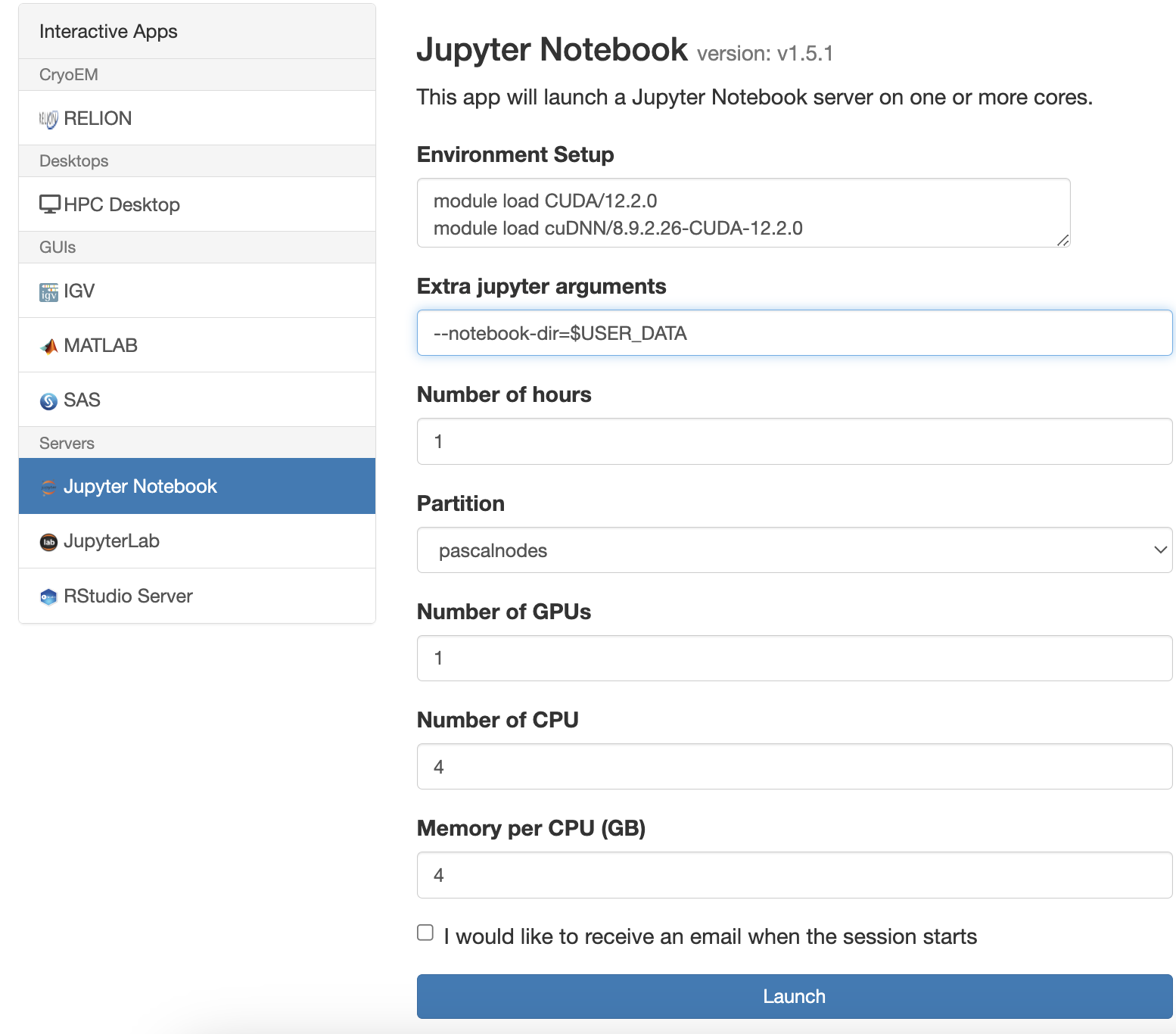The image size is (1176, 1034).
Task: Click the SAS logo icon
Action: point(48,400)
